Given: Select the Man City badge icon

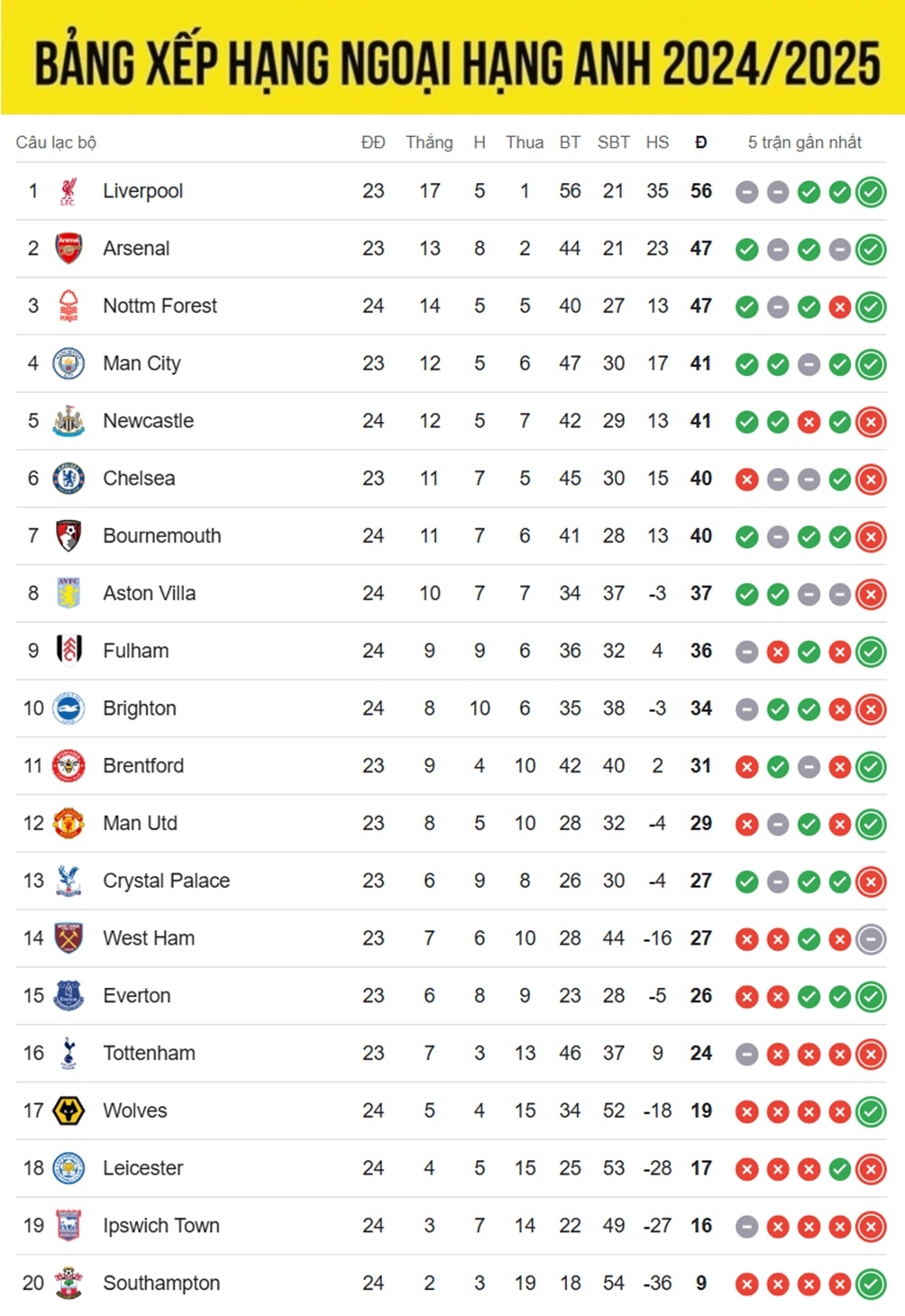Looking at the screenshot, I should pyautogui.click(x=69, y=363).
